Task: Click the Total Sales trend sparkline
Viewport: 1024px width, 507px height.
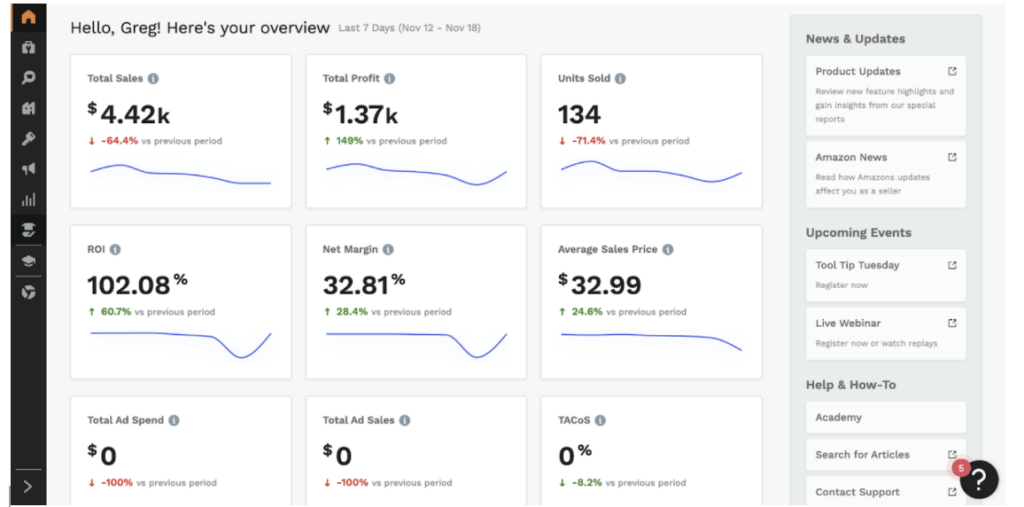Action: tap(180, 174)
